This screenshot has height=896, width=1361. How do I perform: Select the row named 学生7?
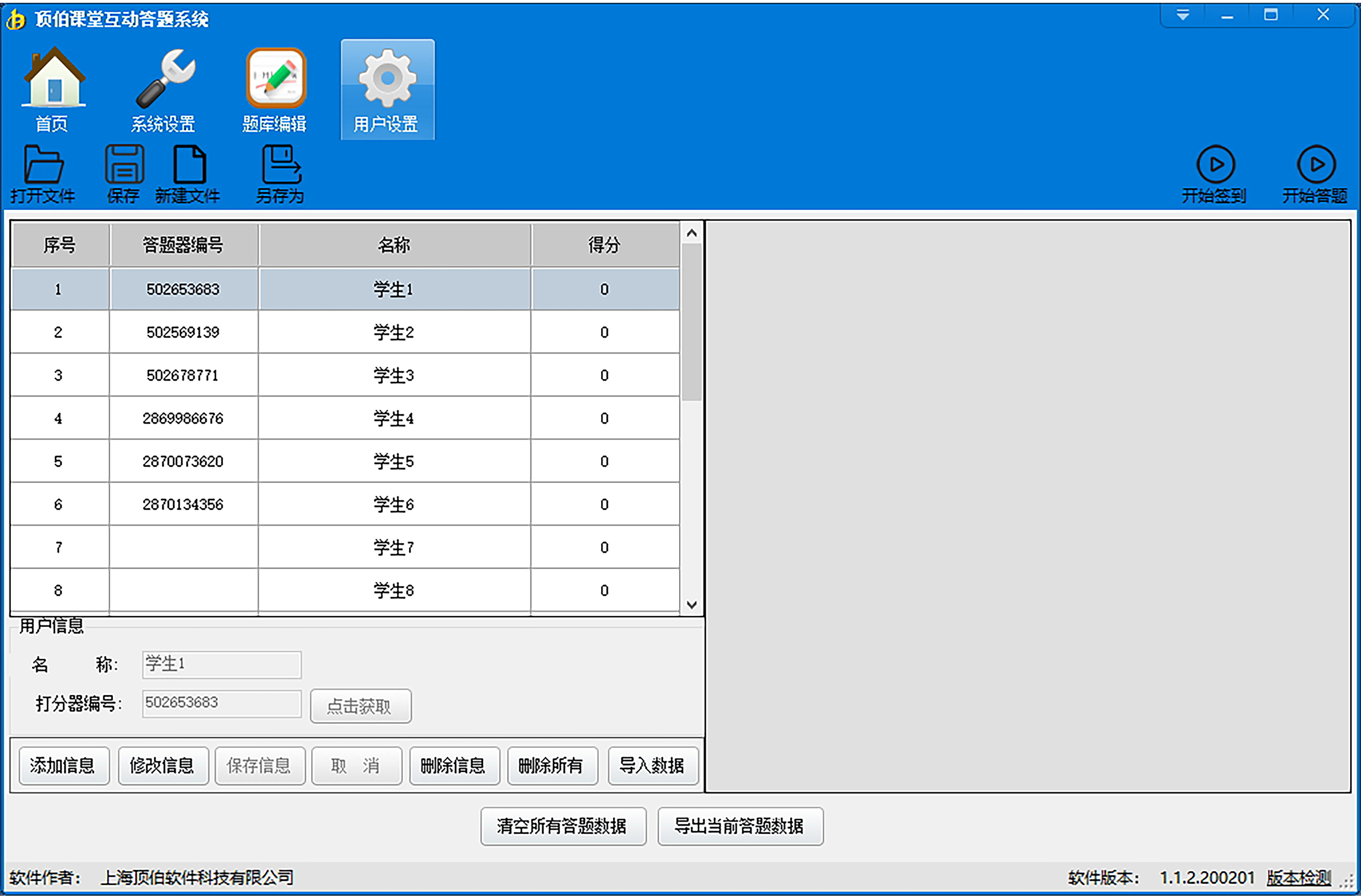(x=345, y=547)
